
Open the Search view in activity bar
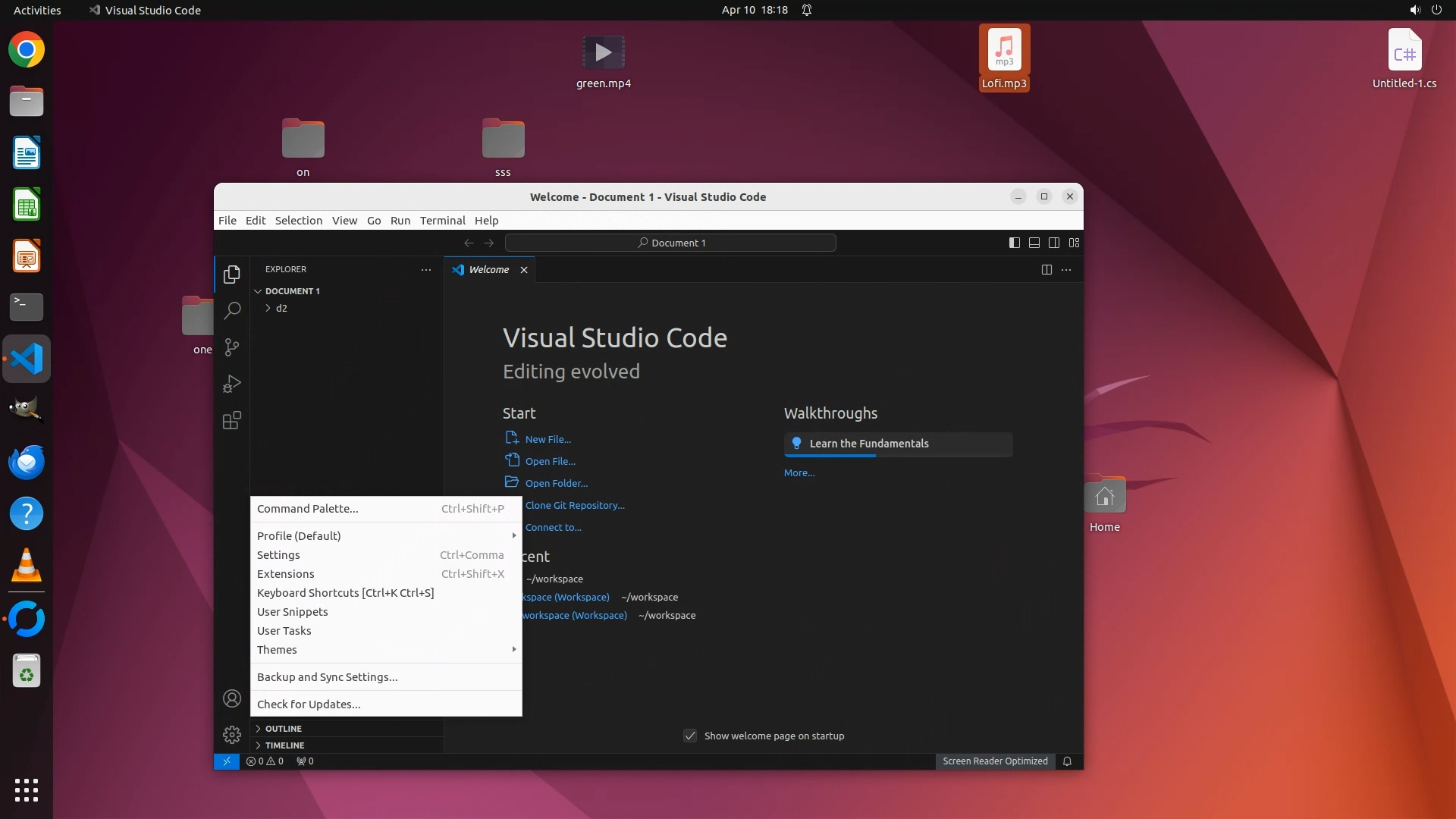(232, 310)
